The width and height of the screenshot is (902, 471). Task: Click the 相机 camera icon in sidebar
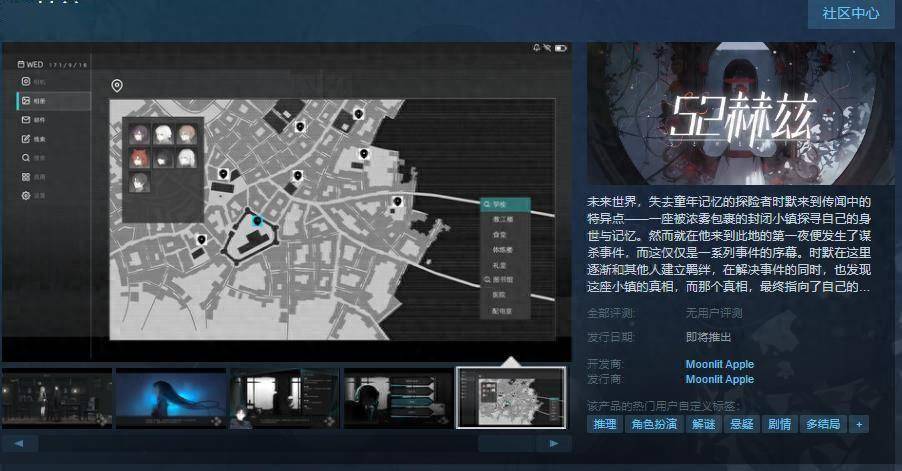tap(25, 82)
